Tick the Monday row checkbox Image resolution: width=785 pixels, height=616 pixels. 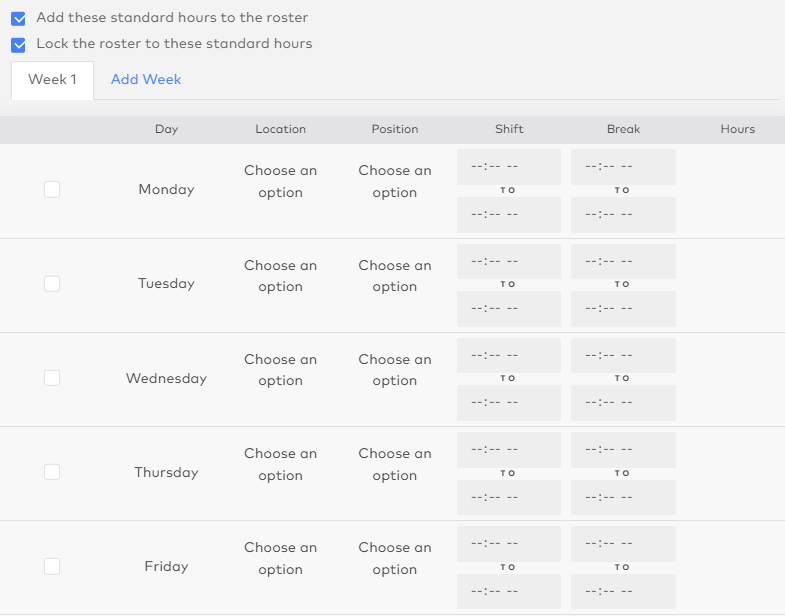coord(52,189)
